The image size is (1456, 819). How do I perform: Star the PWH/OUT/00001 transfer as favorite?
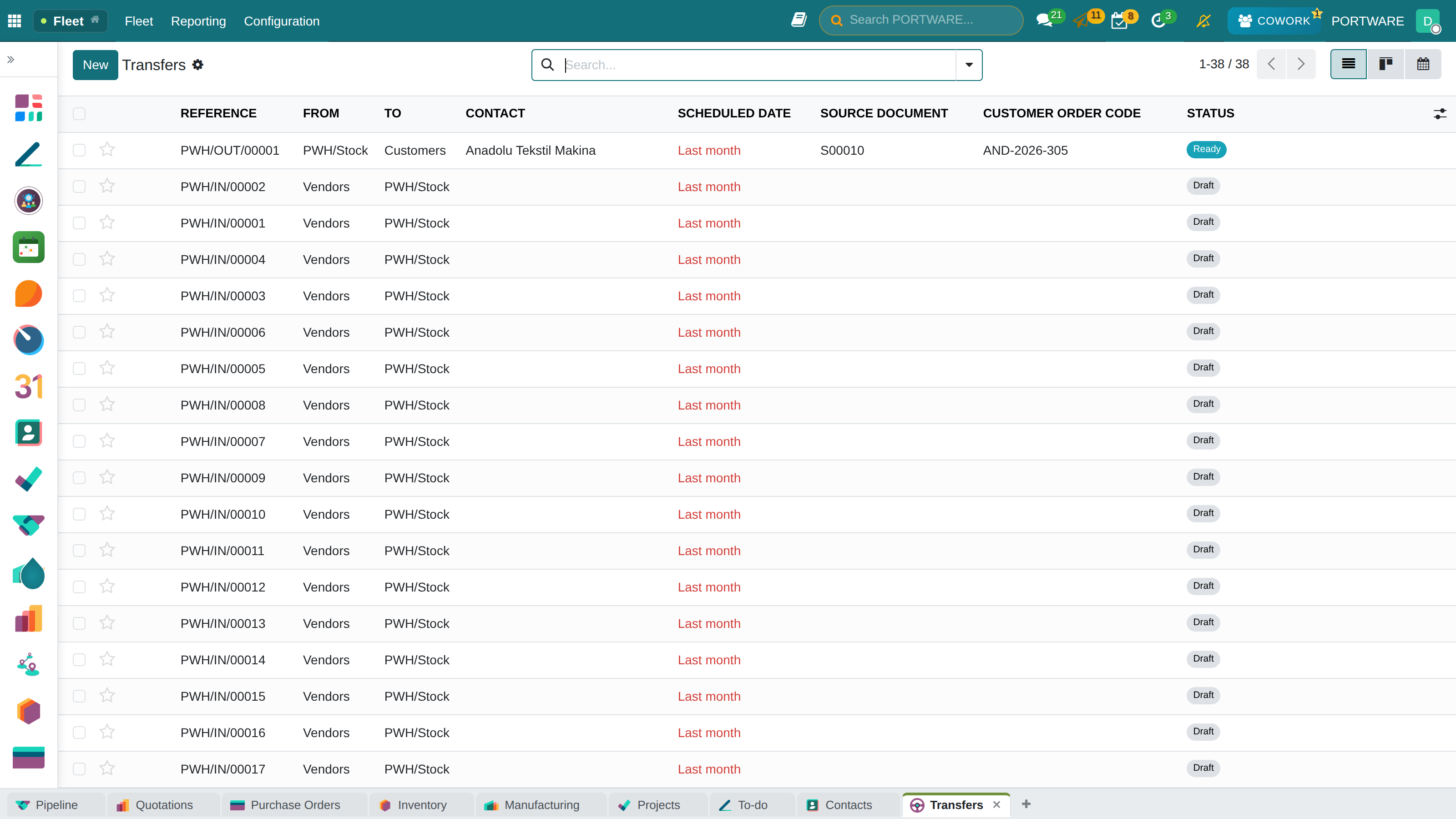[107, 150]
